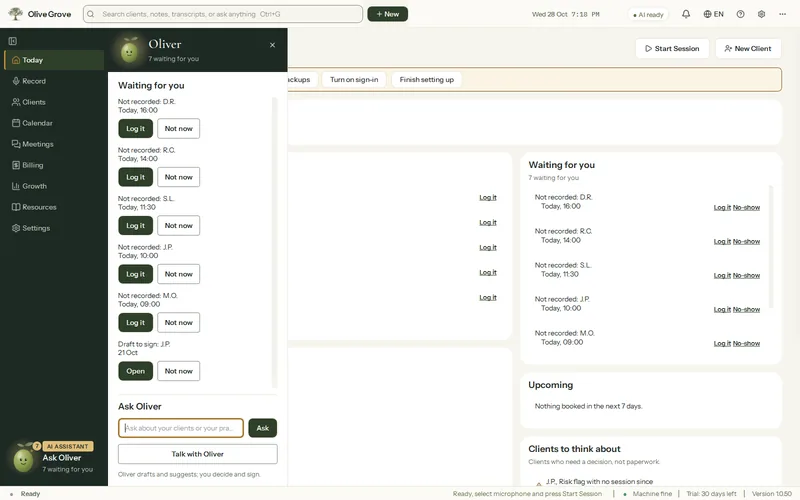Viewport: 800px width, 500px height.
Task: Click Talk with Oliver button
Action: (197, 454)
